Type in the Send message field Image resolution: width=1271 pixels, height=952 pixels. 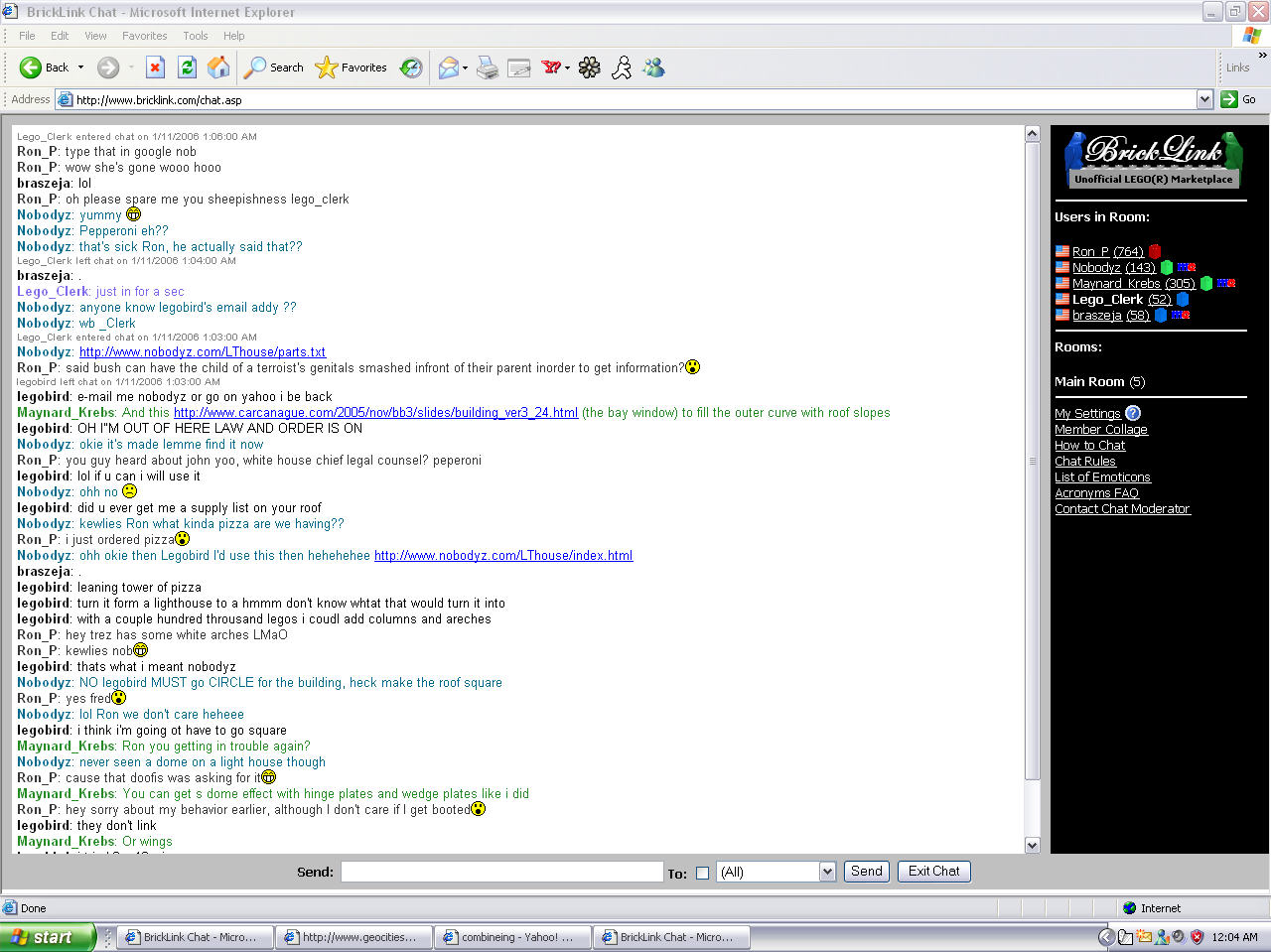pos(501,871)
